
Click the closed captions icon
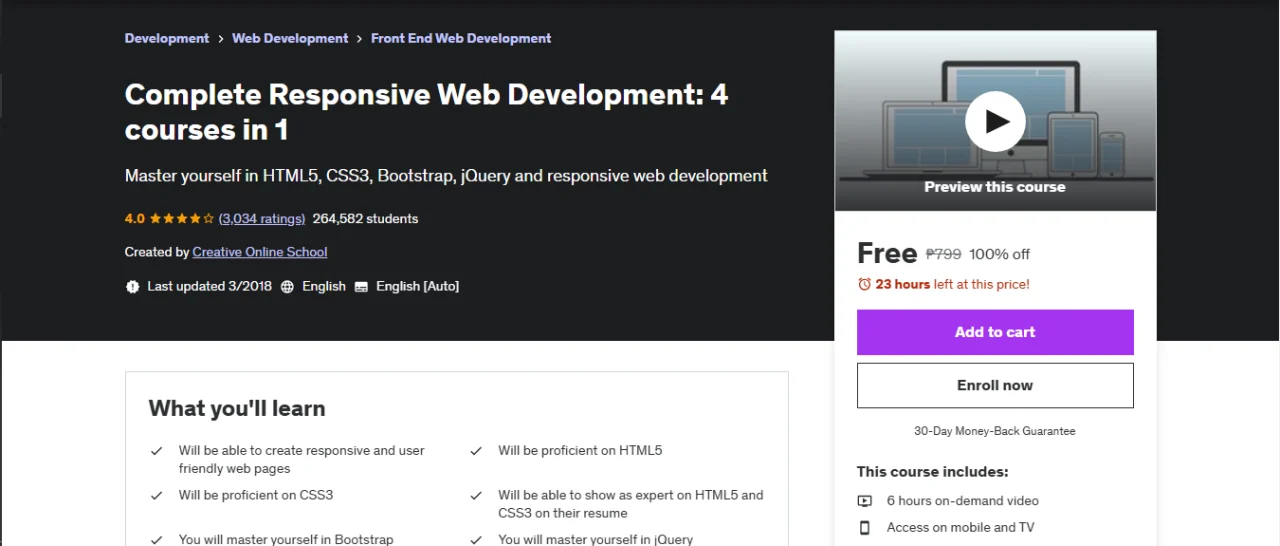tap(361, 286)
